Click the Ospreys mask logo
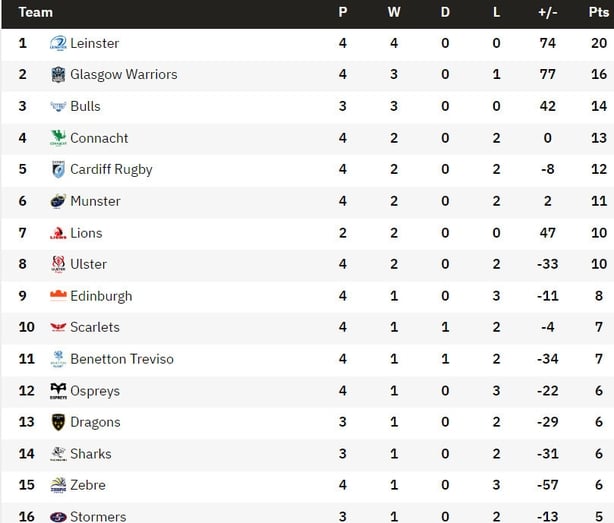Viewport: 614px width, 523px height. 58,391
